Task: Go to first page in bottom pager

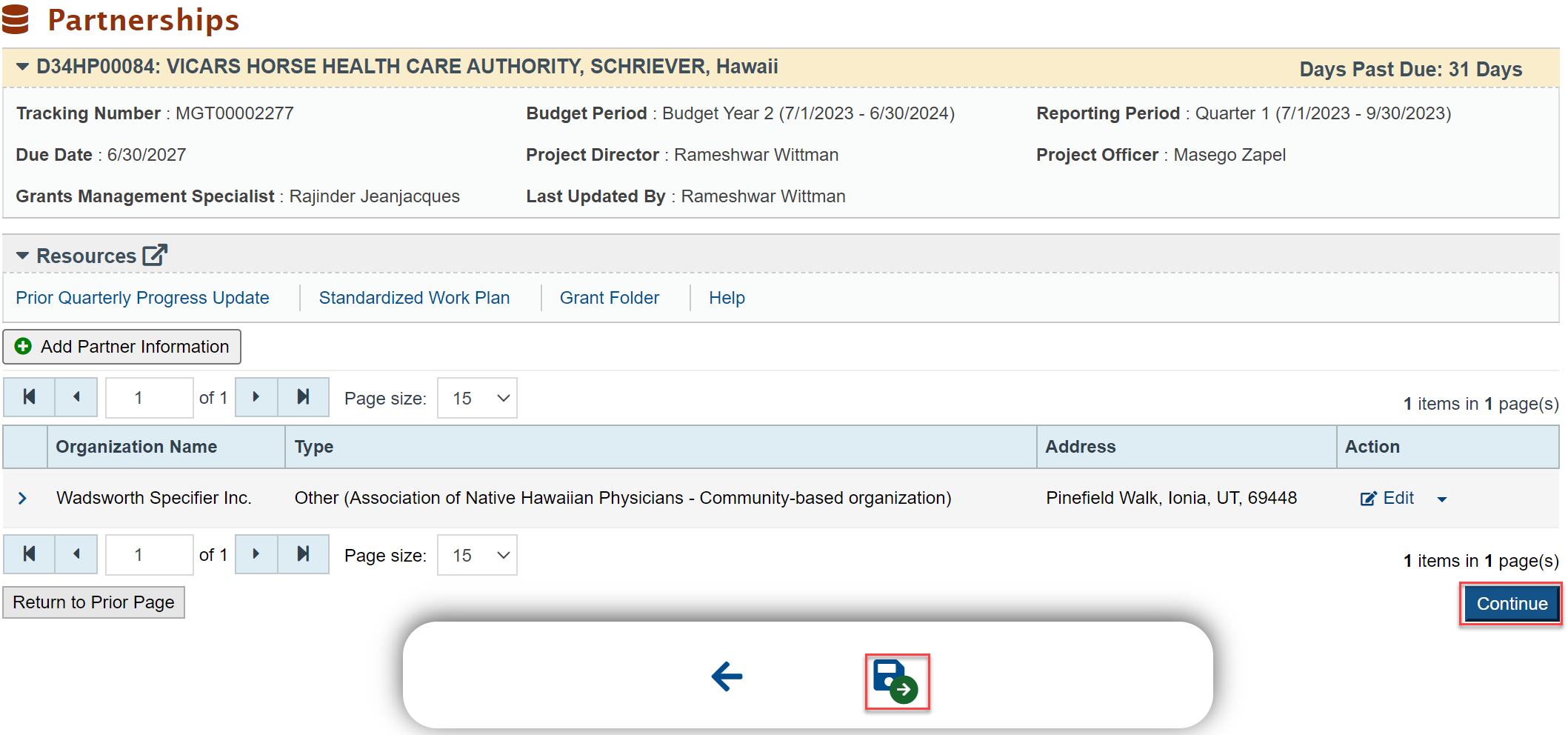Action: [29, 554]
